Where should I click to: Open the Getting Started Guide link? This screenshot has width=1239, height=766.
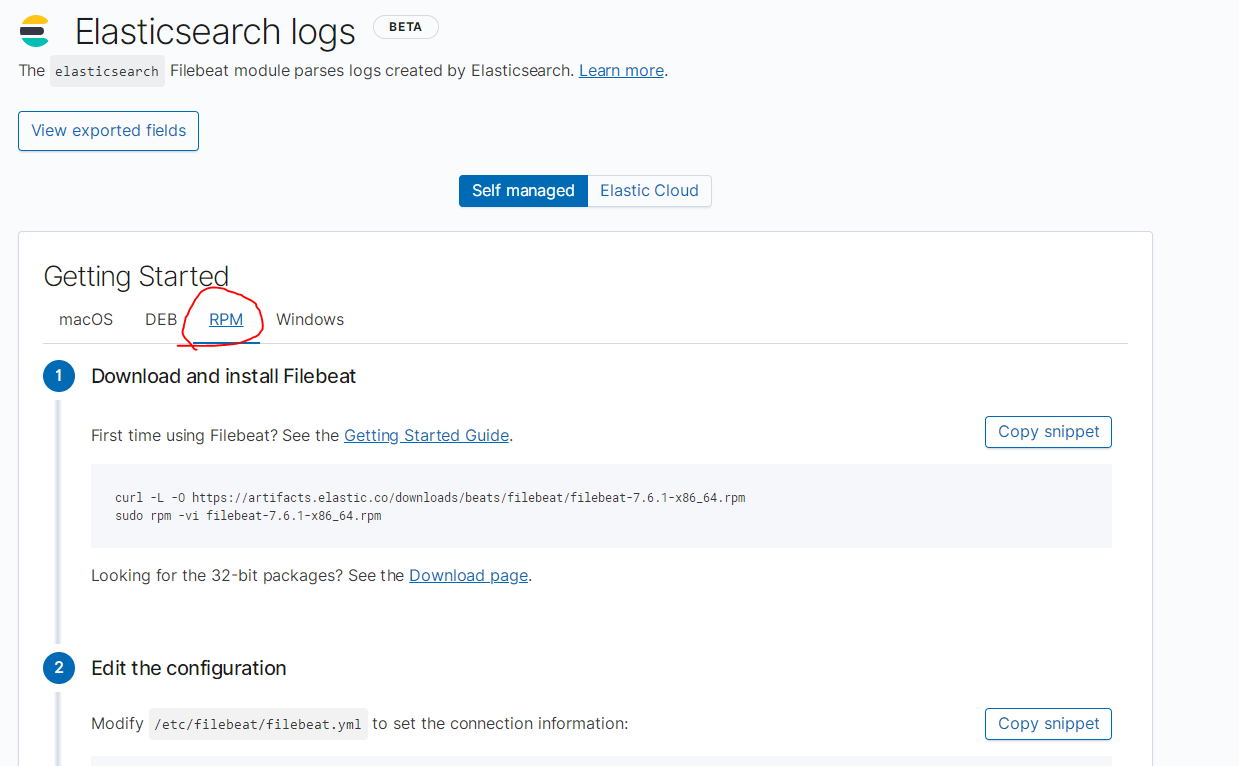pos(427,435)
